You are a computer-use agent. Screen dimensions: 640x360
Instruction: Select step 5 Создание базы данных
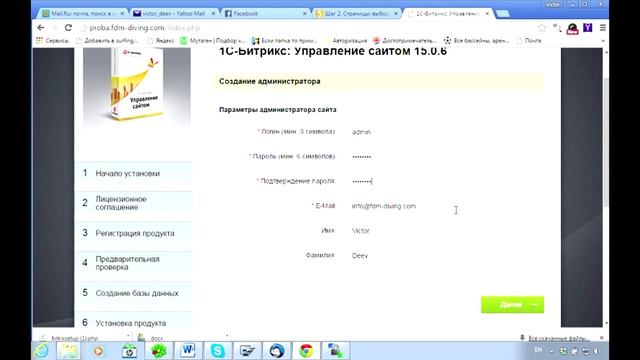(133, 293)
